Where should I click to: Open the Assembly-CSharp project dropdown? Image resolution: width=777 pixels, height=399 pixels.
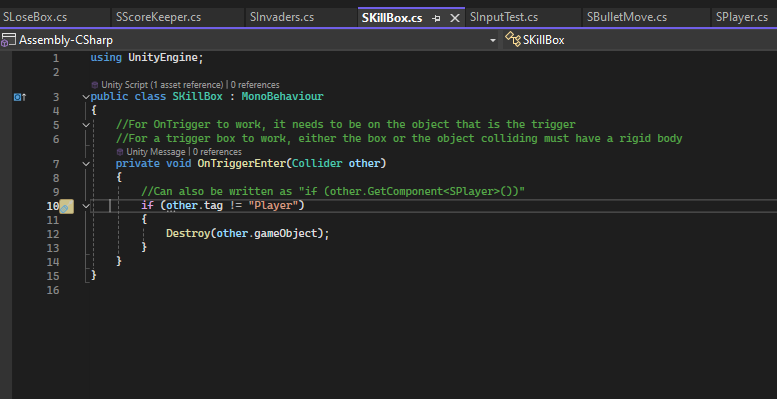(x=493, y=40)
